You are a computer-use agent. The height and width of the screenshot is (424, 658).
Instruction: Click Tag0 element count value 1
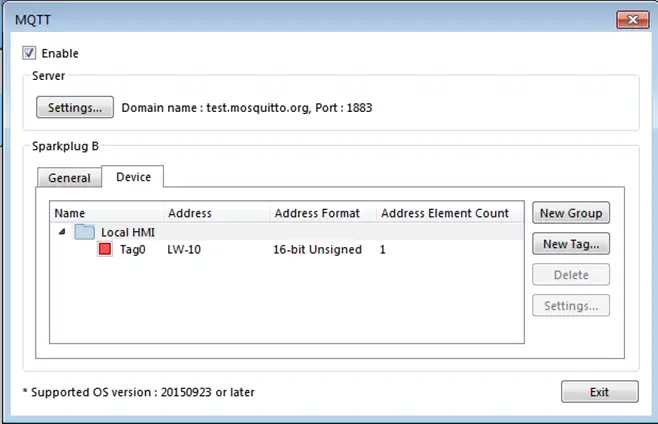[382, 250]
